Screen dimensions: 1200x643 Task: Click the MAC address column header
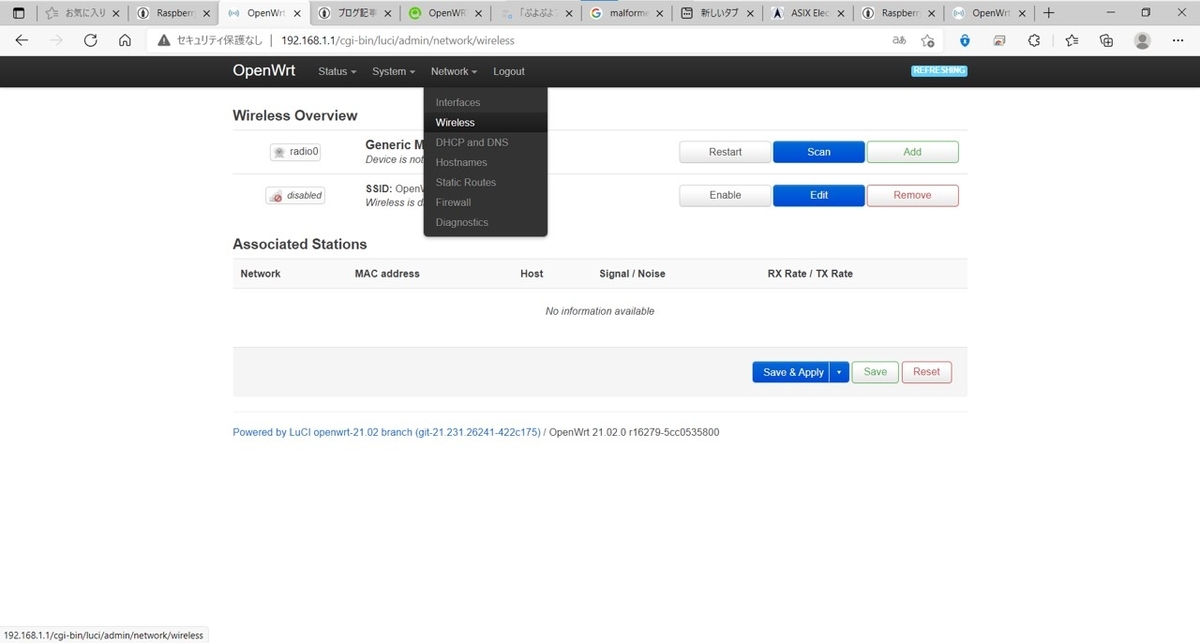[x=387, y=273]
